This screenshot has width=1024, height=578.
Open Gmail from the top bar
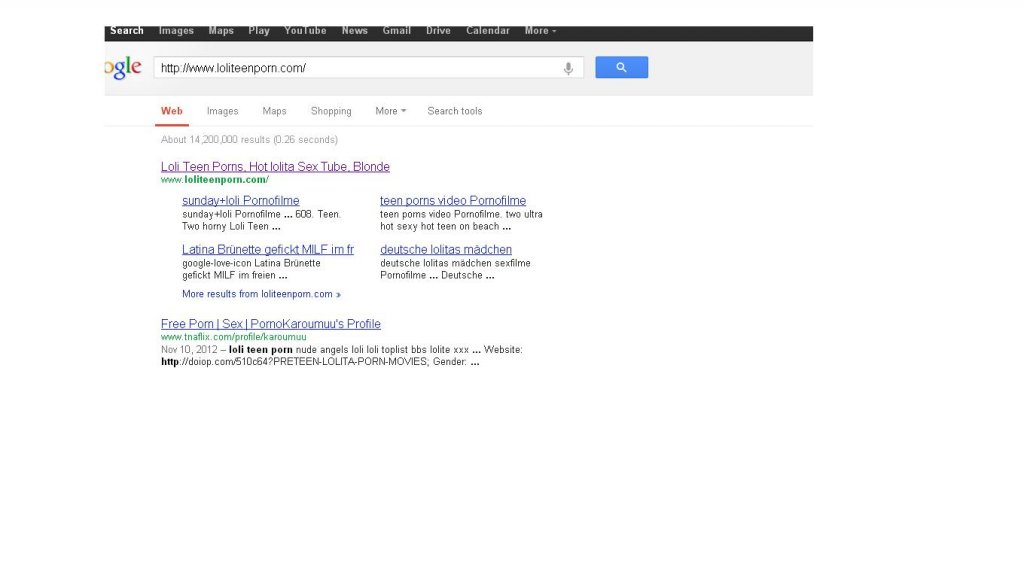point(396,31)
